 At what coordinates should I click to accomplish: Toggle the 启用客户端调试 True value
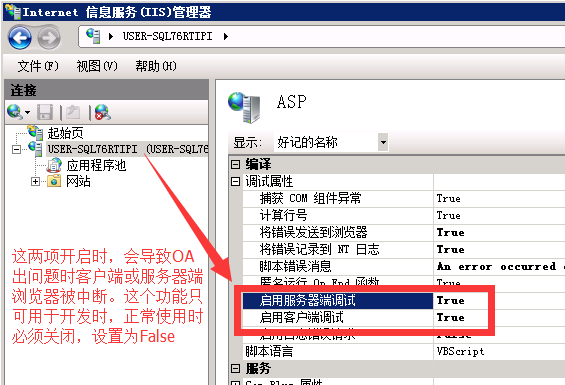click(450, 317)
